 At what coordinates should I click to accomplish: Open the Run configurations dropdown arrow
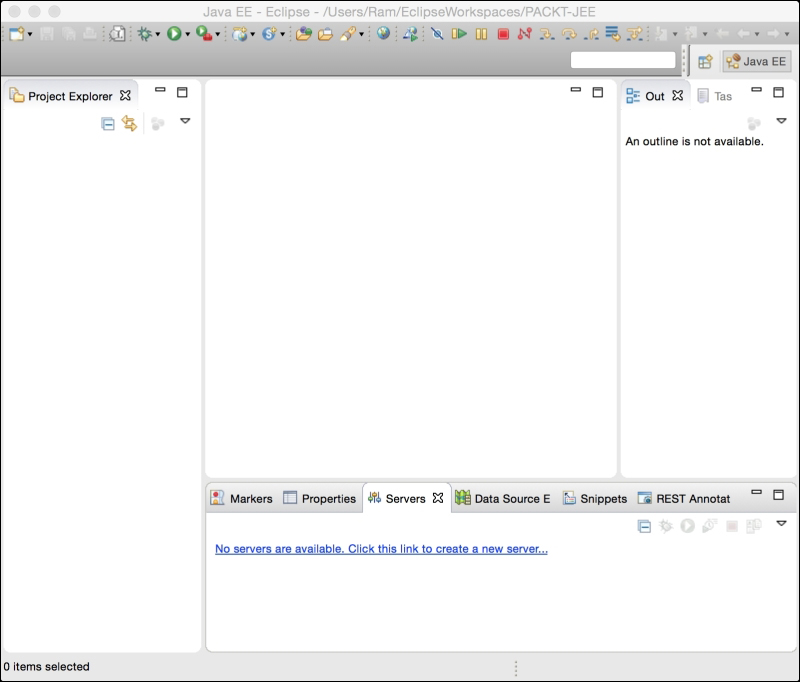187,34
